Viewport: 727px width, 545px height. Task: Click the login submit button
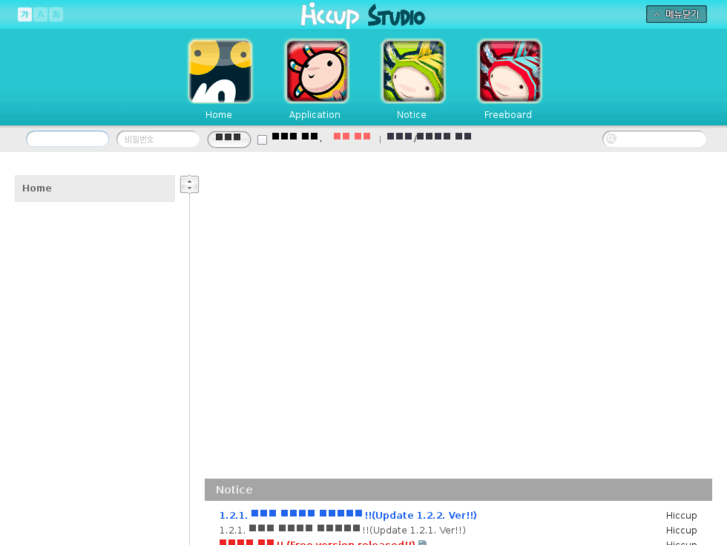(x=229, y=139)
